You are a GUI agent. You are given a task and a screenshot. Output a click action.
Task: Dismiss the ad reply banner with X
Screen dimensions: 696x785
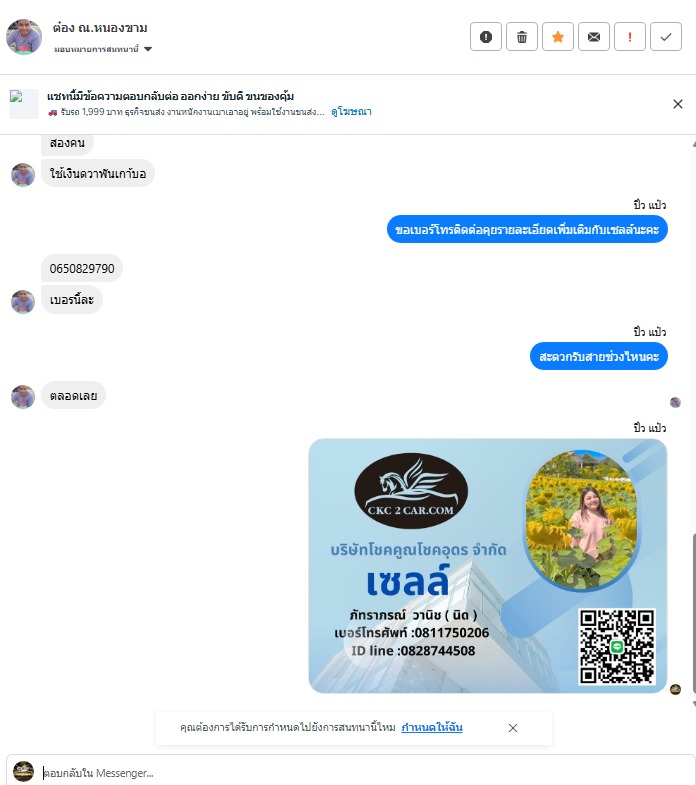678,104
